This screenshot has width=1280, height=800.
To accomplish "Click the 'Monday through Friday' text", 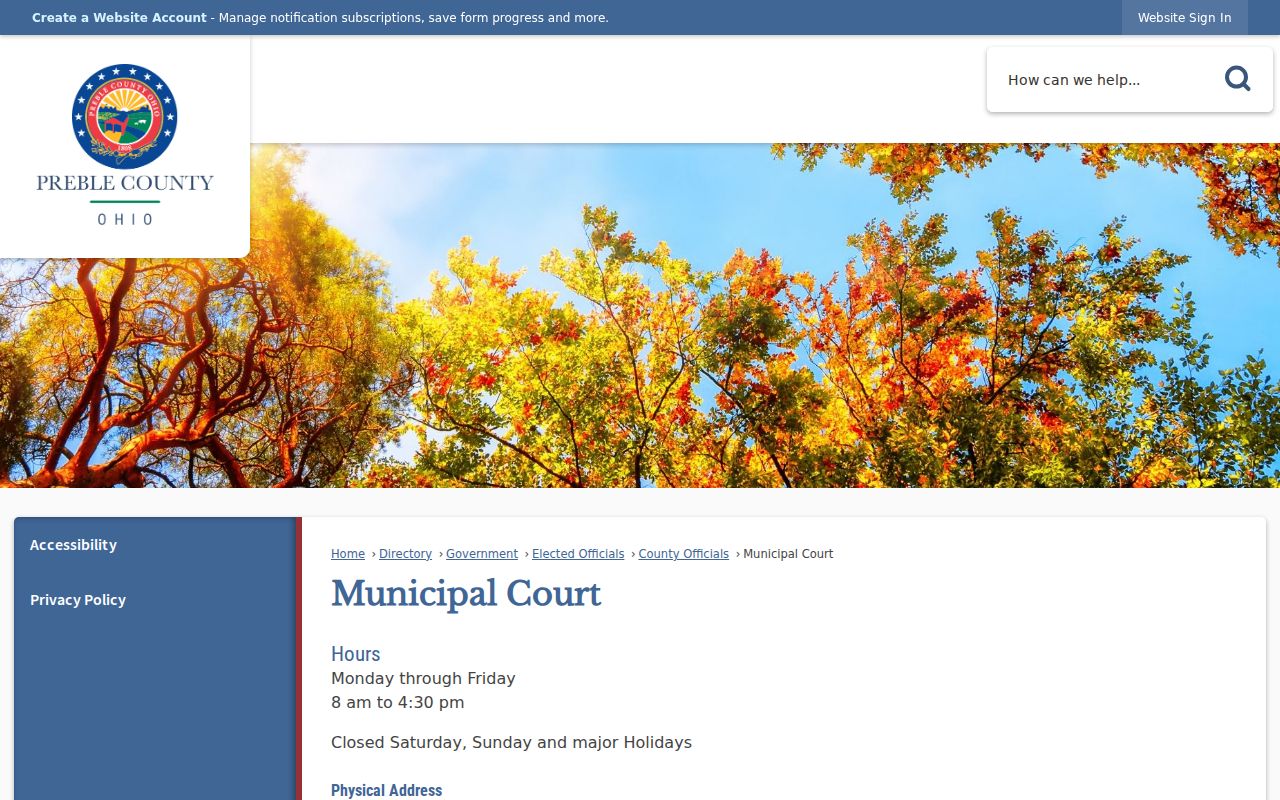I will [423, 678].
